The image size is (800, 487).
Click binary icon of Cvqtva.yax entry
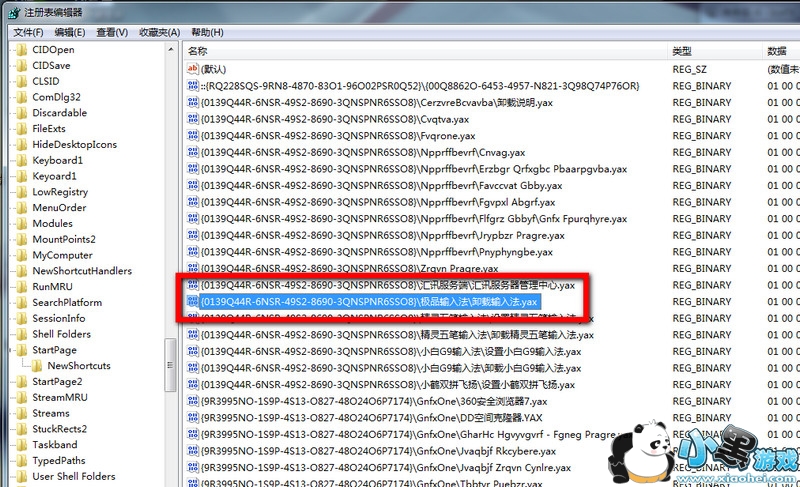[x=193, y=119]
